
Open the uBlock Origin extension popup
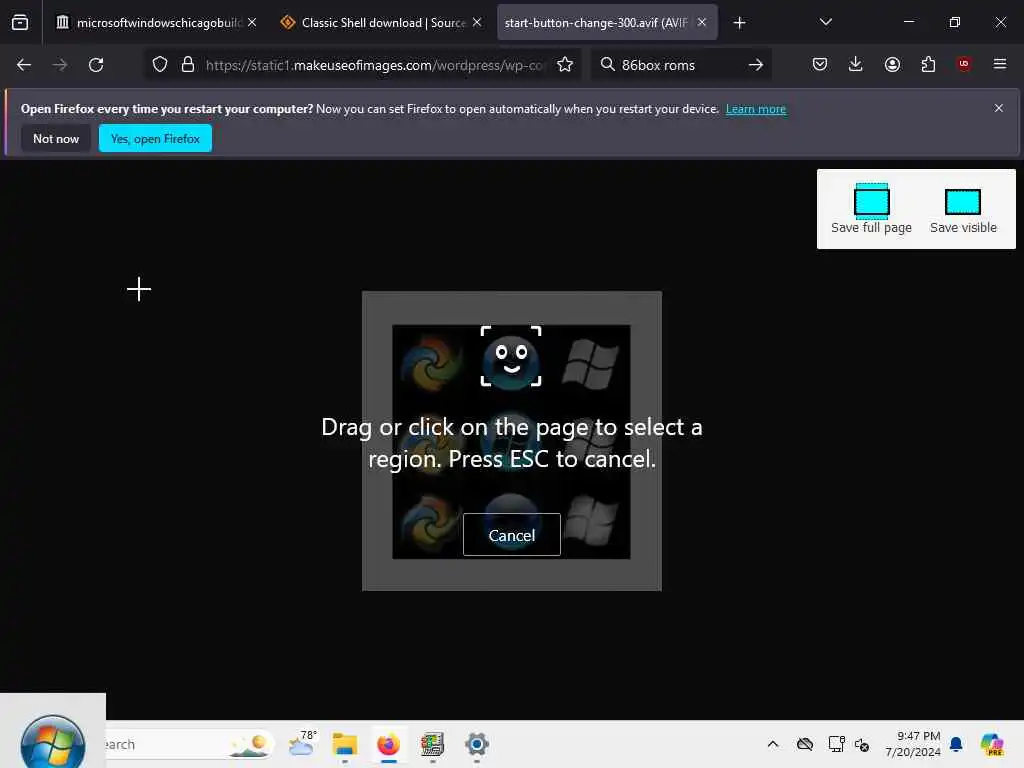(x=964, y=64)
